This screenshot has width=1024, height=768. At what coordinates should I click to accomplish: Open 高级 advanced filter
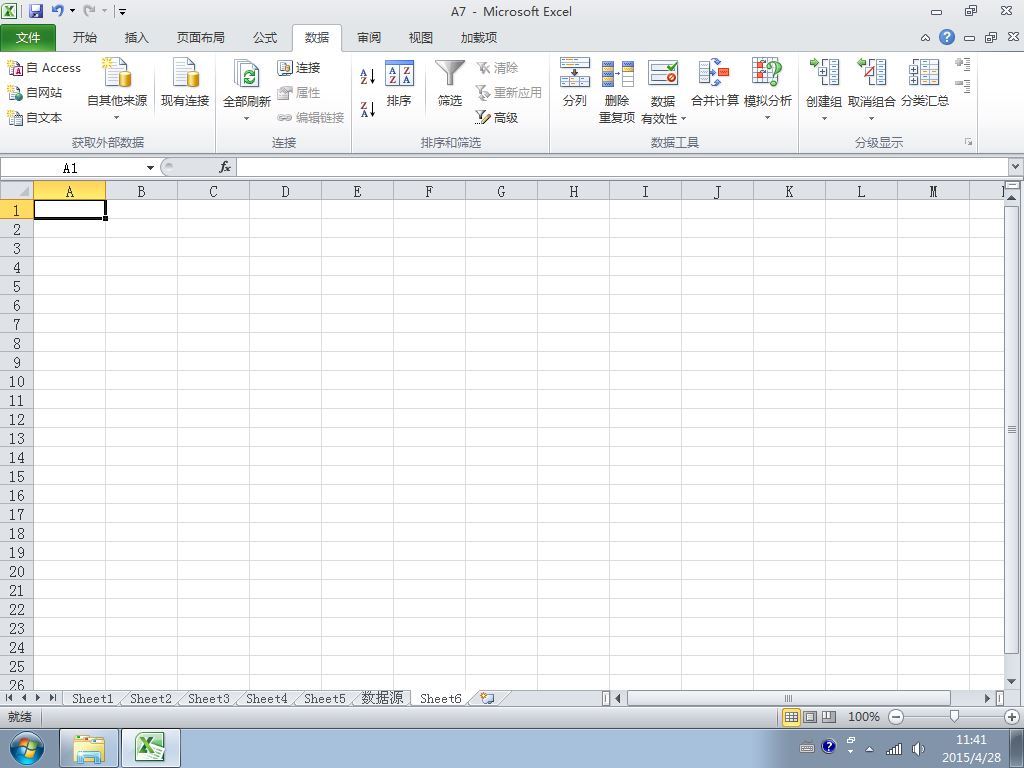point(497,118)
